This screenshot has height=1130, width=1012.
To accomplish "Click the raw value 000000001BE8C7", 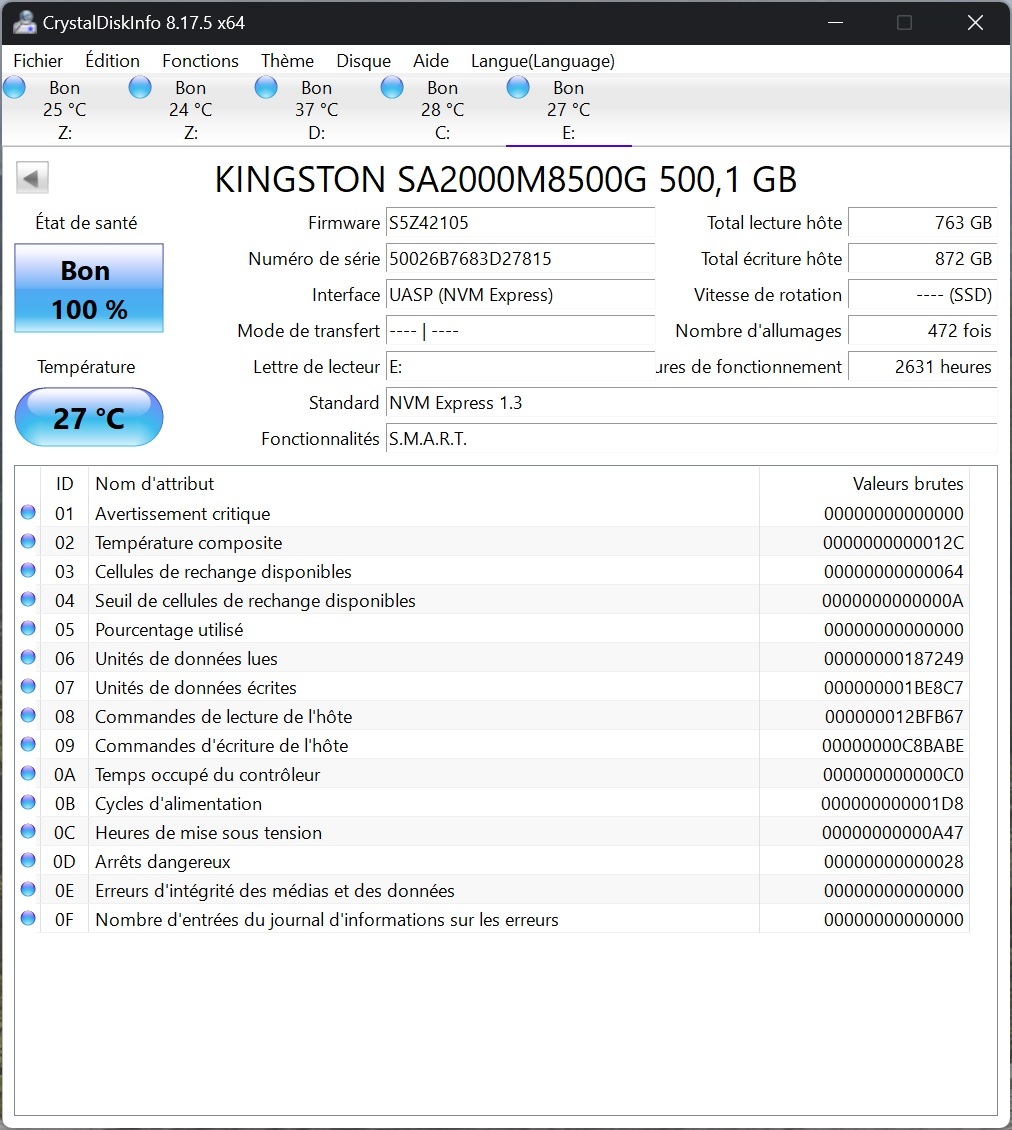I will pos(893,688).
